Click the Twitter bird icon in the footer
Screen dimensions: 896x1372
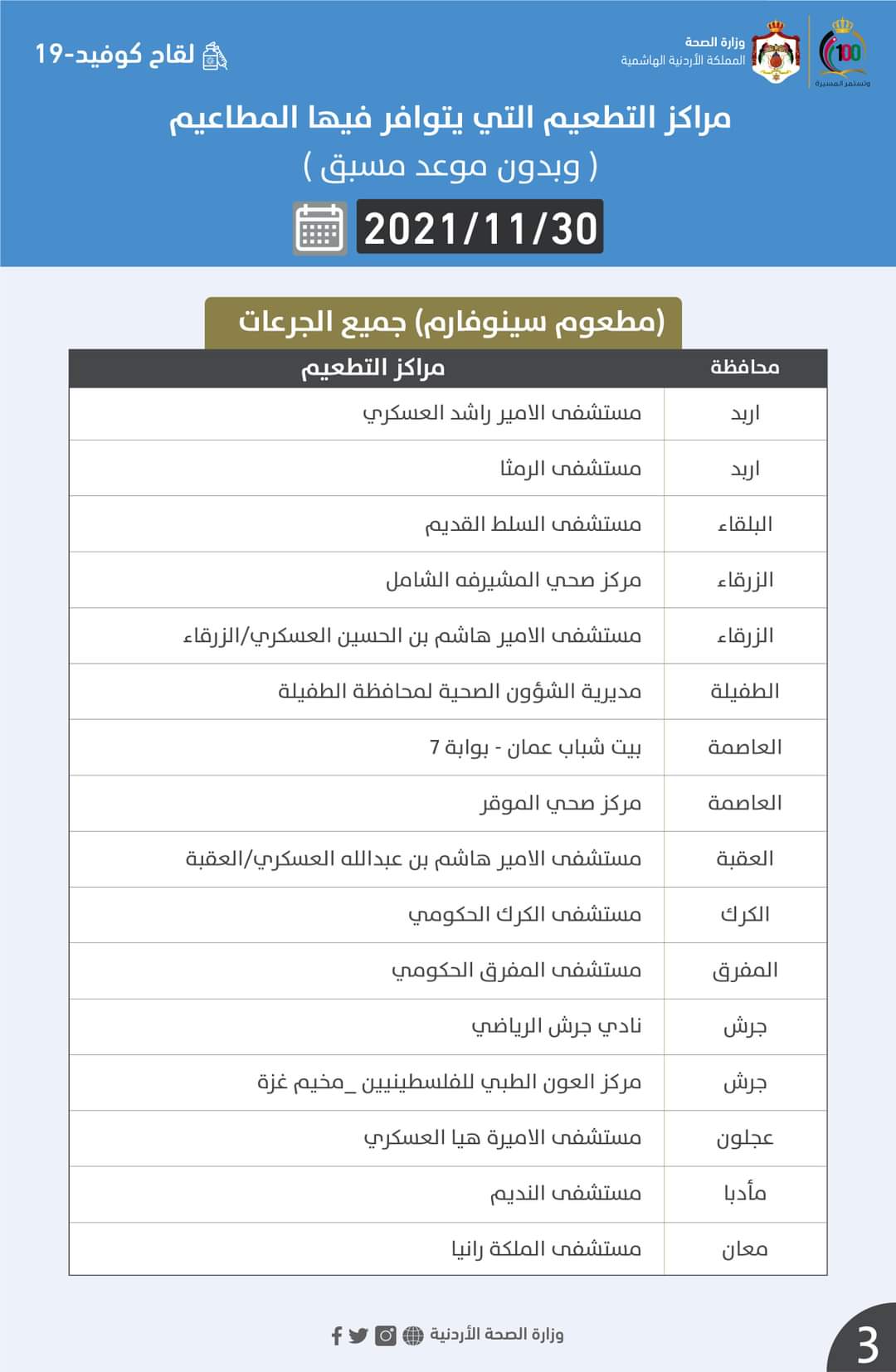pos(358,1336)
